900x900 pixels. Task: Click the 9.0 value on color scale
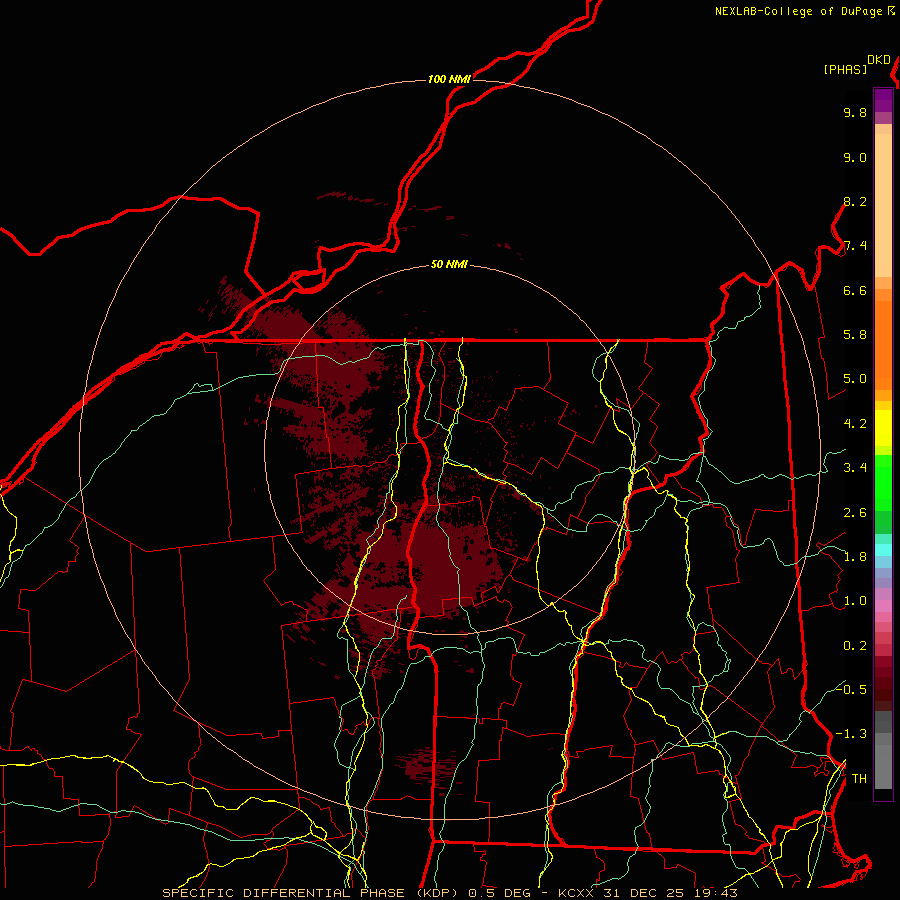click(x=855, y=157)
